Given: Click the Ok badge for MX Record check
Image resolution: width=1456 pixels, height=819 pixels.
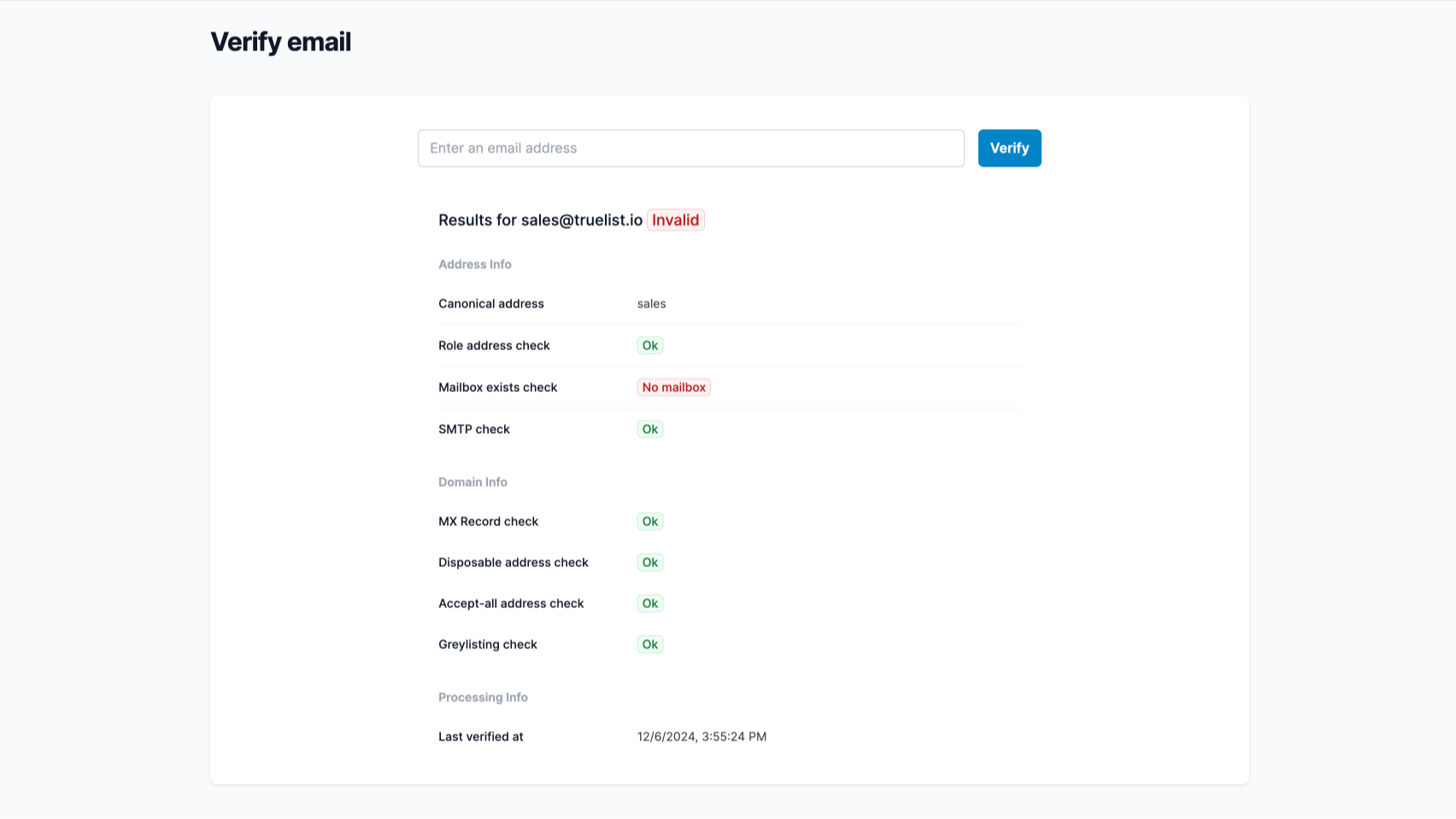Looking at the screenshot, I should [649, 522].
